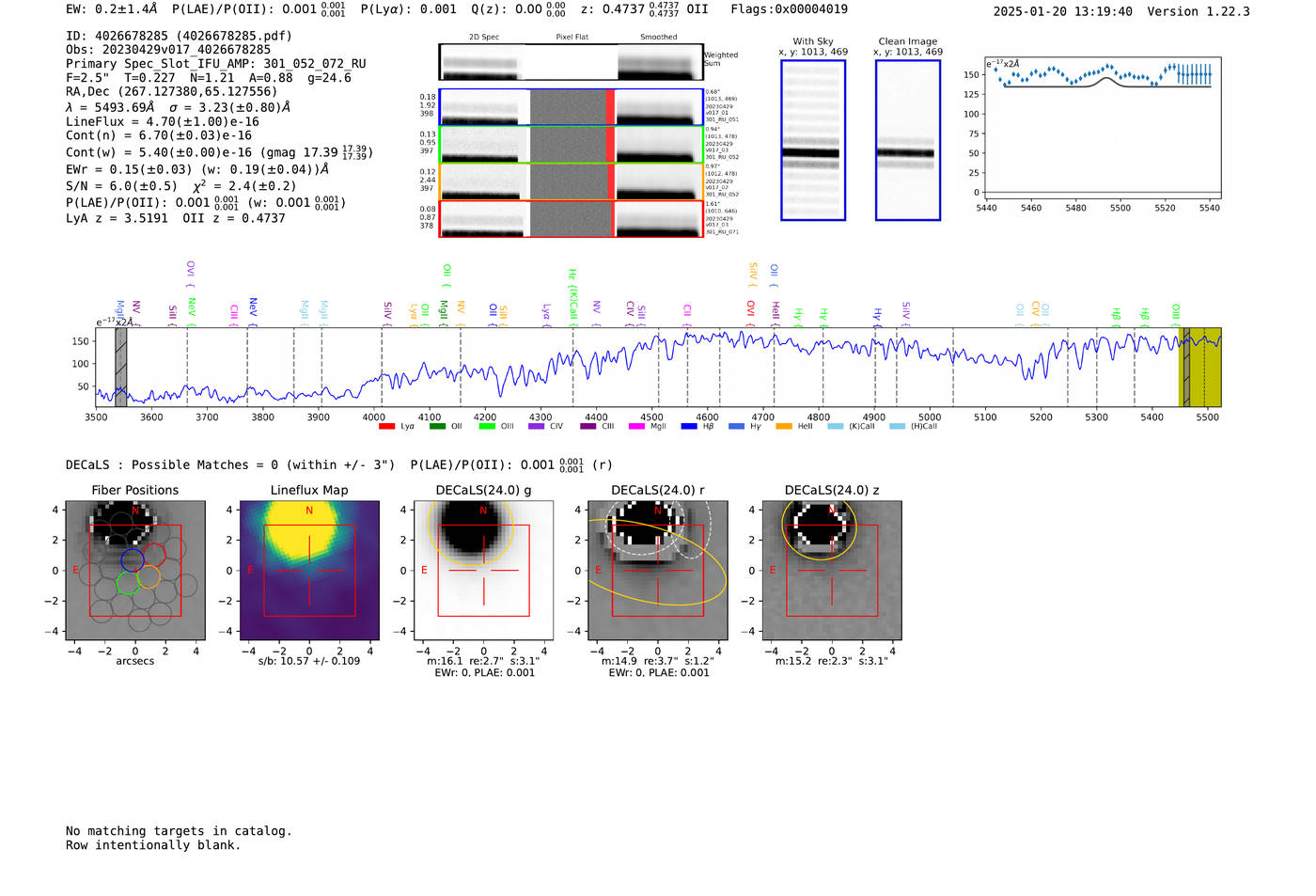This screenshot has width=1316, height=896.
Task: Click the timestamp 2025-01-20 13:19:40
Action: point(1063,11)
